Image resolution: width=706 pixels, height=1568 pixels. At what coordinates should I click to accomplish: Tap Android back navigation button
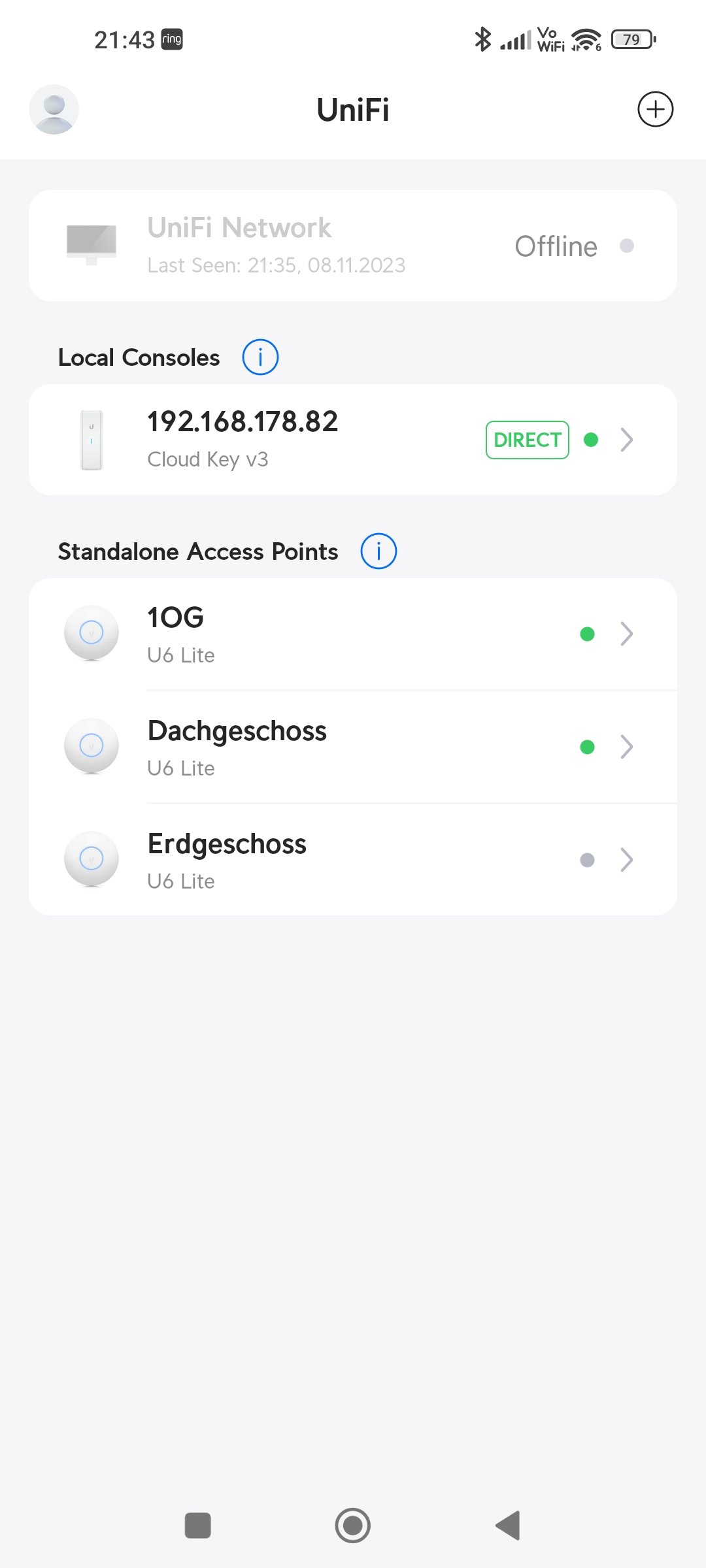(508, 1526)
